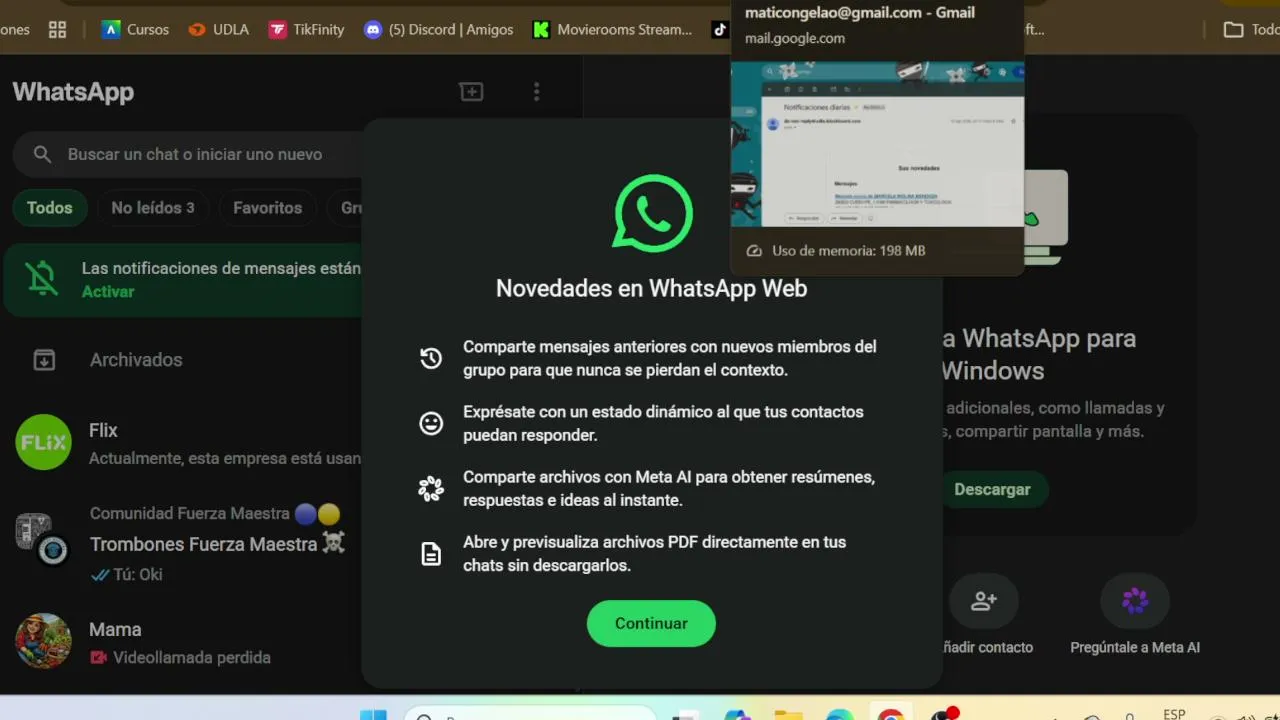Click 'Las notificaciones de mensajes están' banner text

221,268
